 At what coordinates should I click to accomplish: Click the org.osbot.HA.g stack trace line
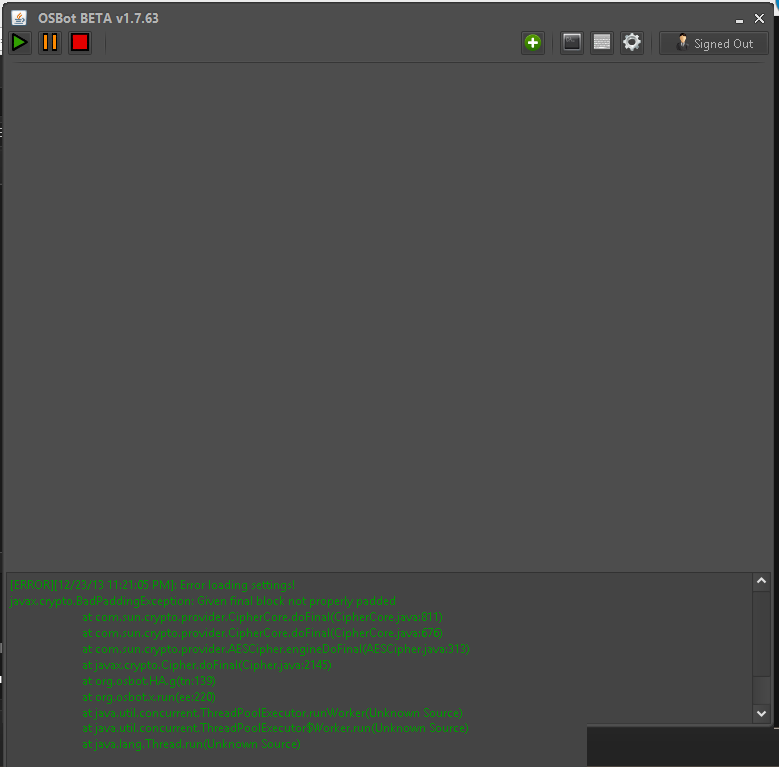[x=149, y=681]
